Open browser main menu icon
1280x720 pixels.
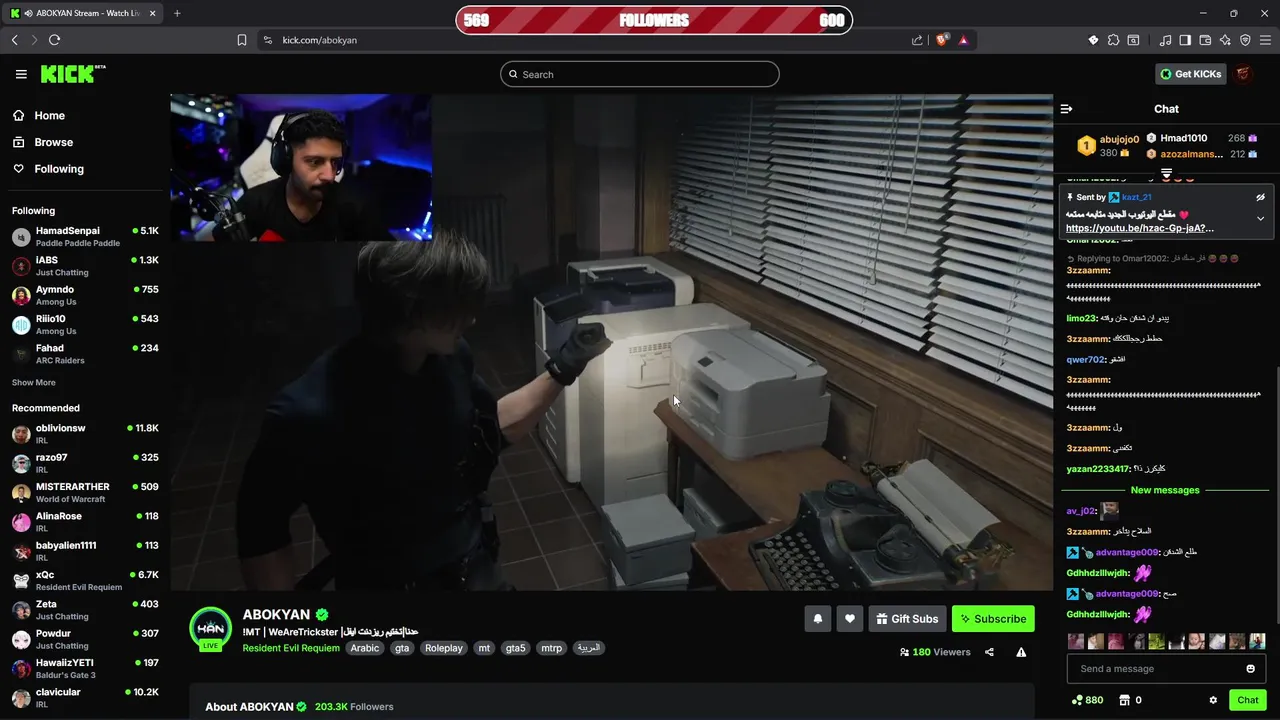[x=1265, y=40]
